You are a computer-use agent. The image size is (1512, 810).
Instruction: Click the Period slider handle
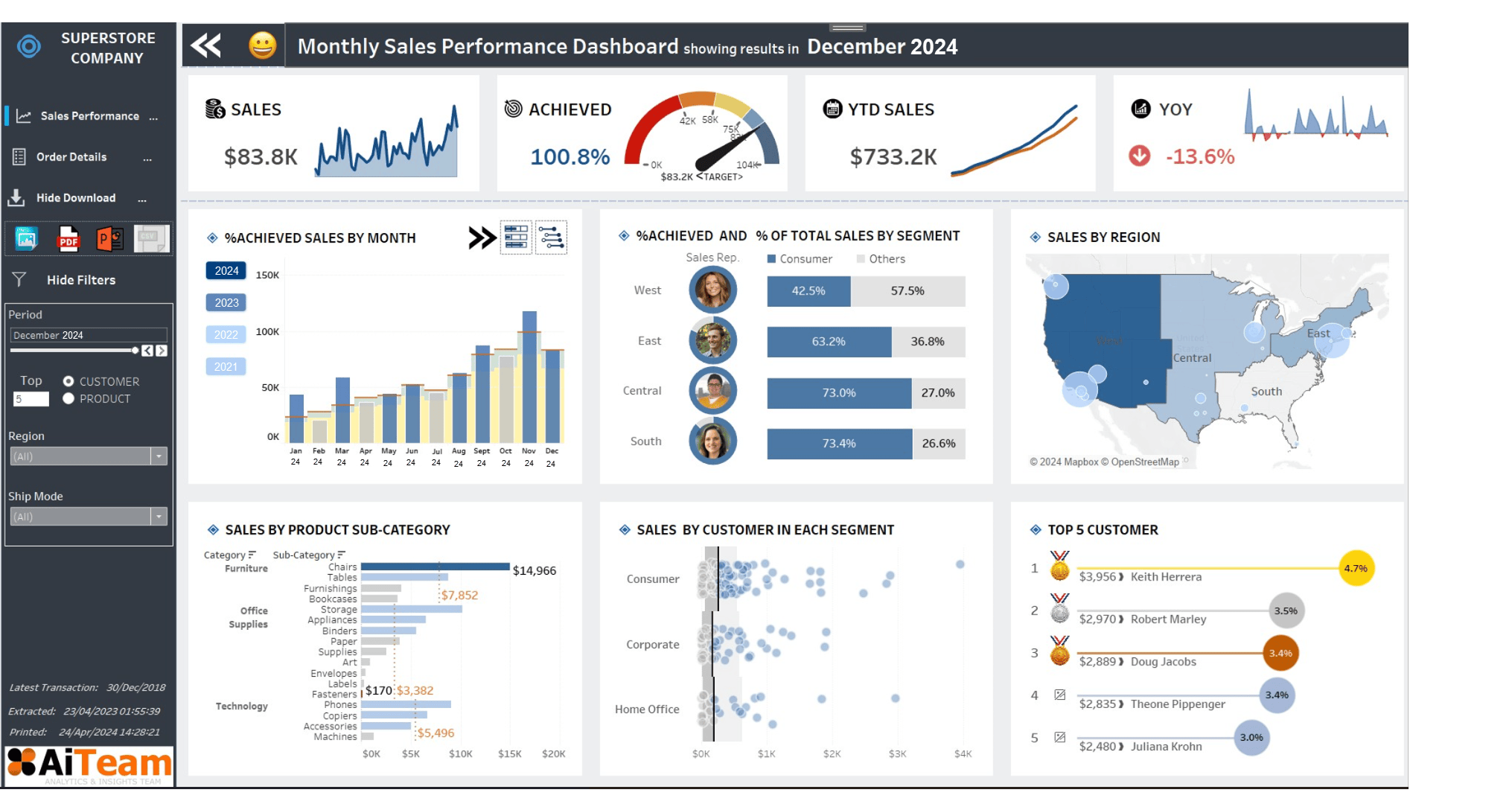click(135, 350)
